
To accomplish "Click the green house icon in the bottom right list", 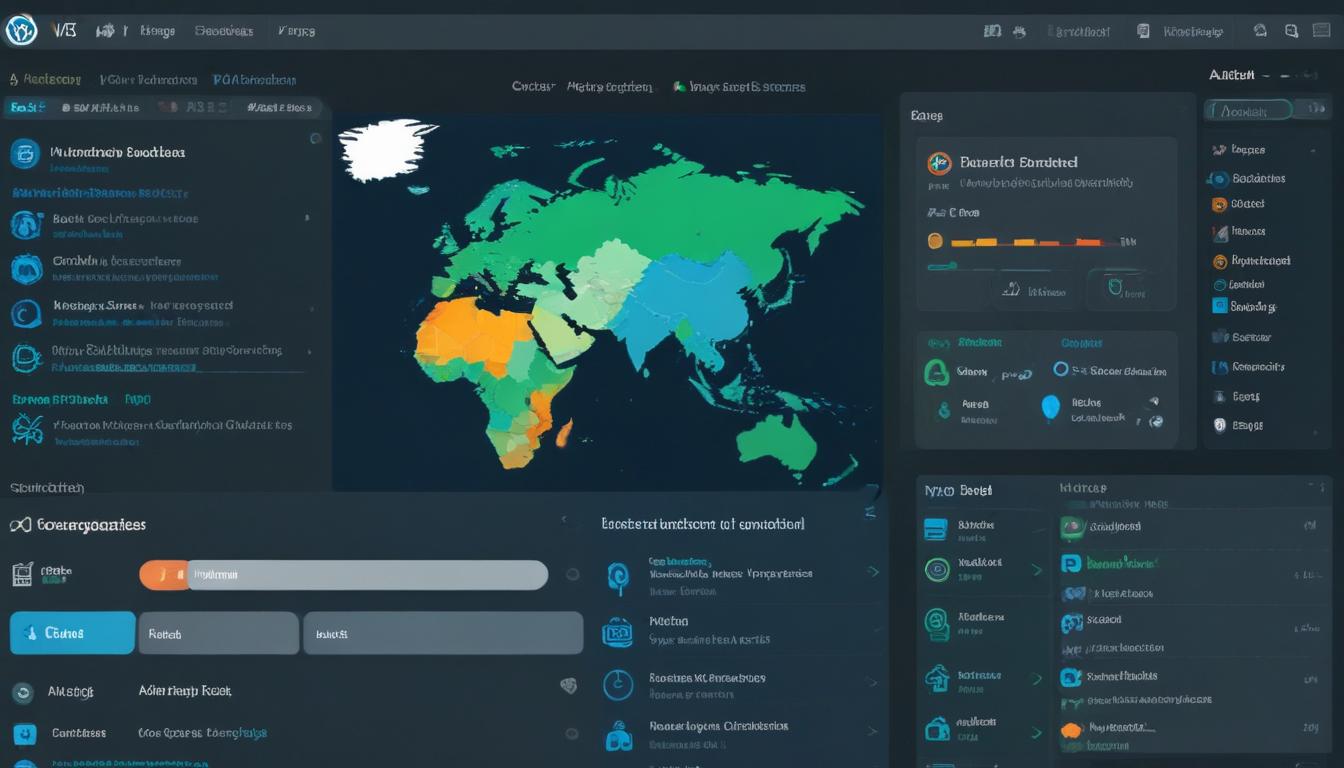I will point(937,679).
